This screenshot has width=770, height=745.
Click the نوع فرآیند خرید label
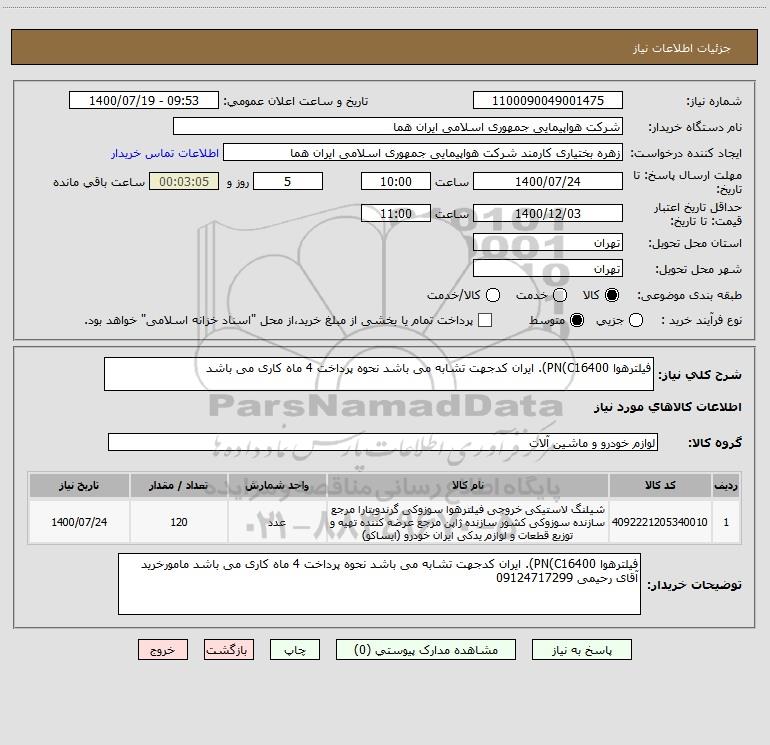pyautogui.click(x=701, y=320)
